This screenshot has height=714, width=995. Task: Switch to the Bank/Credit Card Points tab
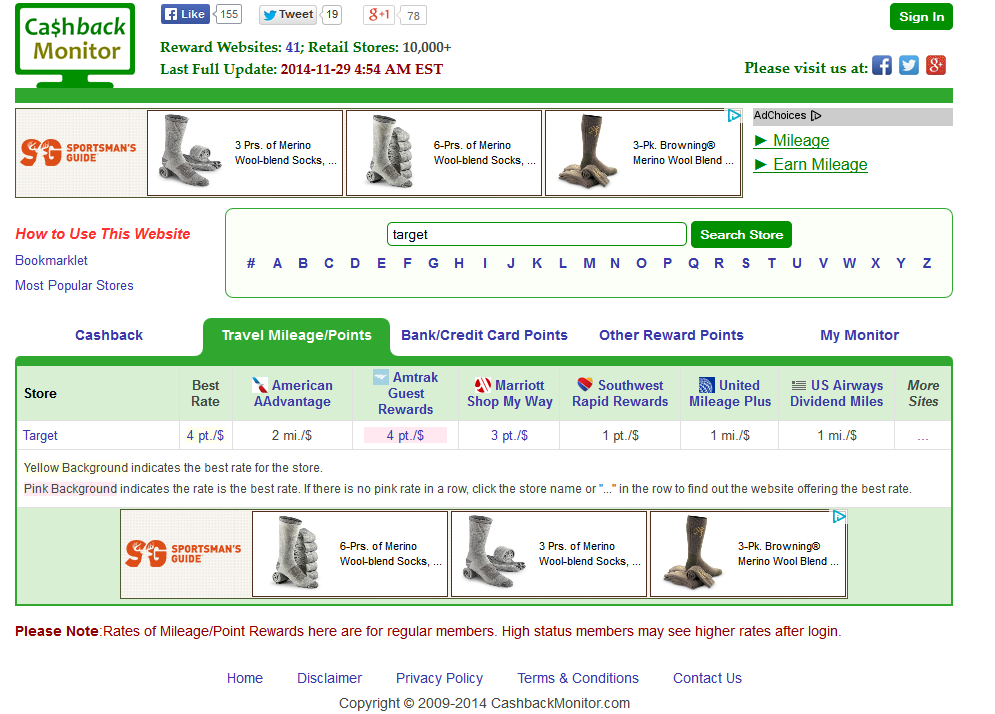(484, 335)
